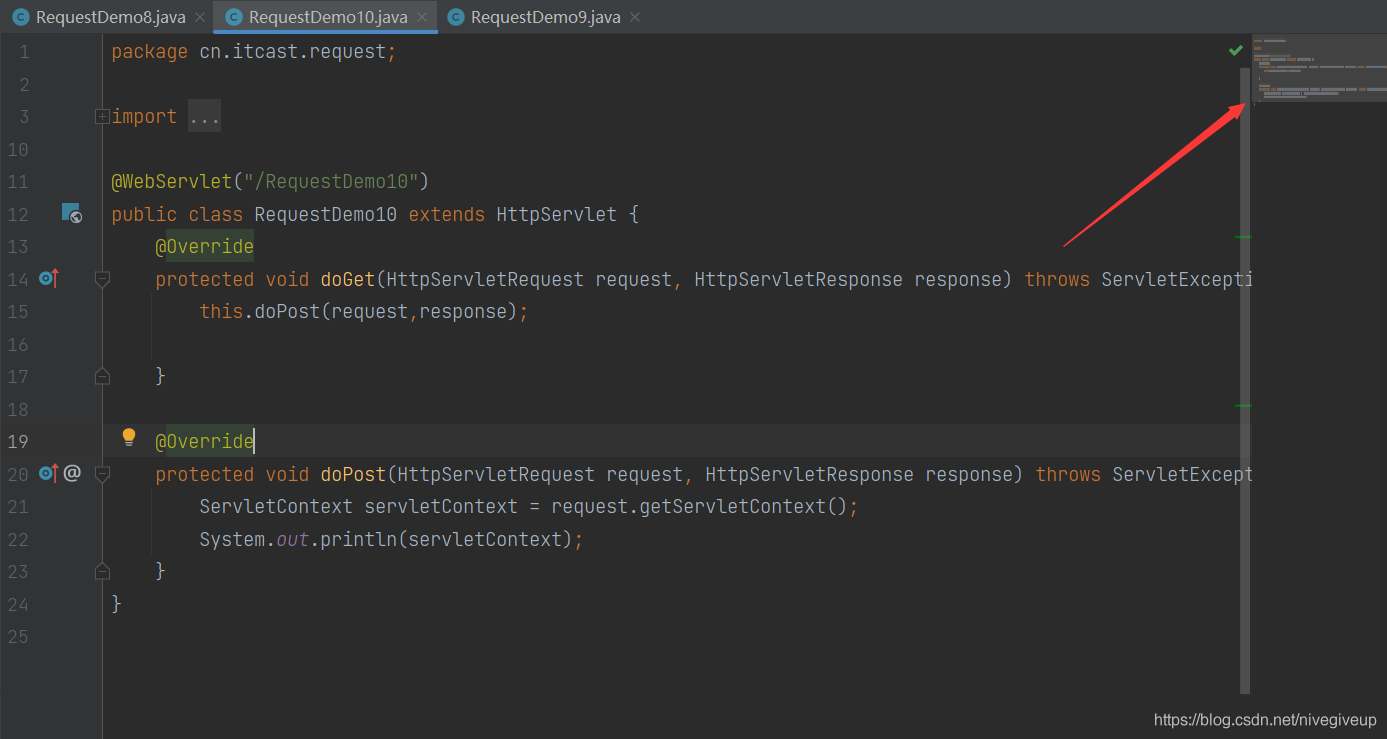Click line number 1 in the gutter
This screenshot has width=1387, height=739.
[24, 52]
